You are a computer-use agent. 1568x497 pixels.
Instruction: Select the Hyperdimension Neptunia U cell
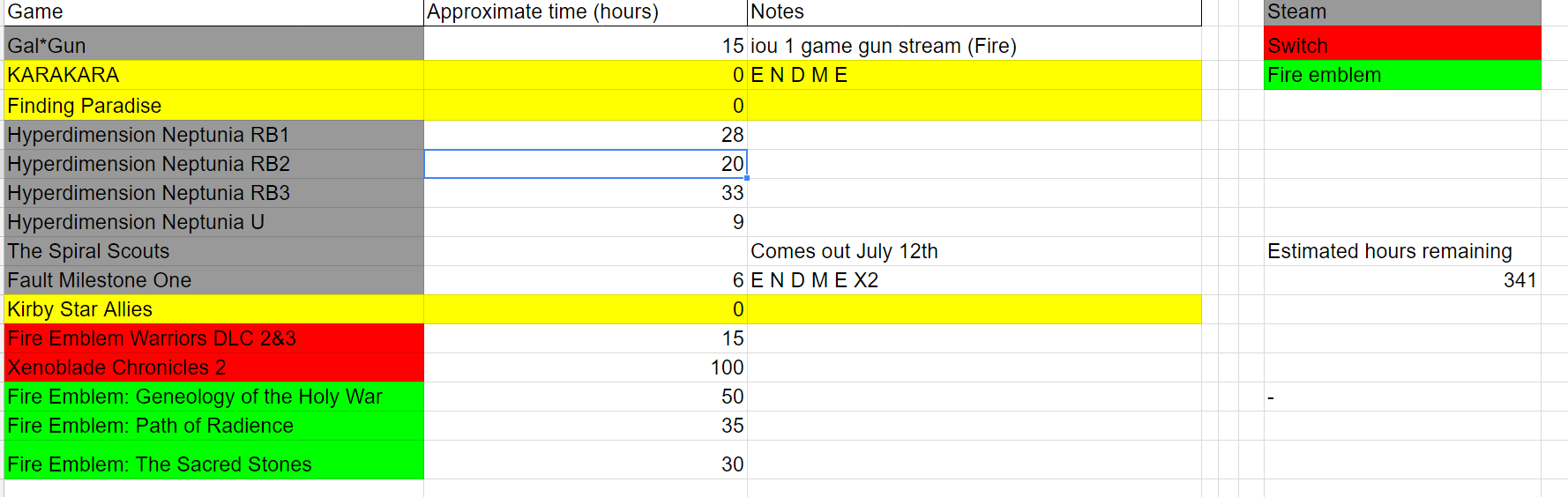(x=214, y=222)
